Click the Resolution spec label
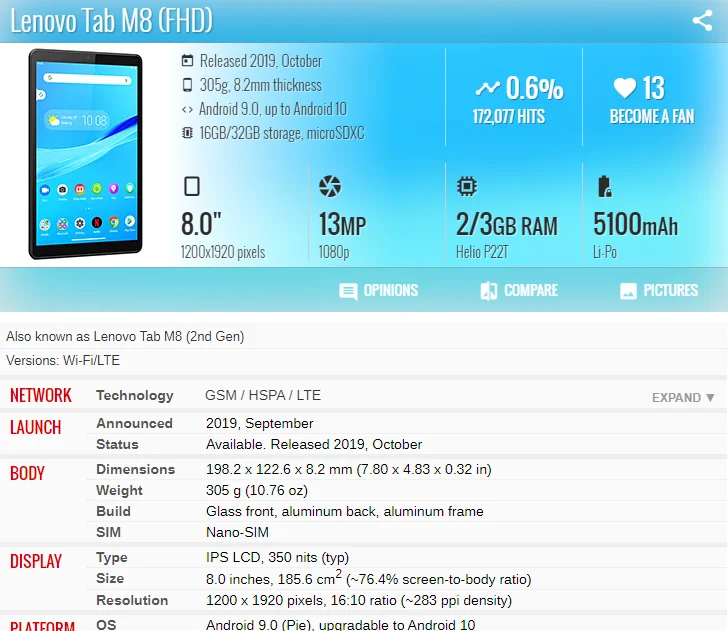Image resolution: width=728 pixels, height=631 pixels. point(132,600)
